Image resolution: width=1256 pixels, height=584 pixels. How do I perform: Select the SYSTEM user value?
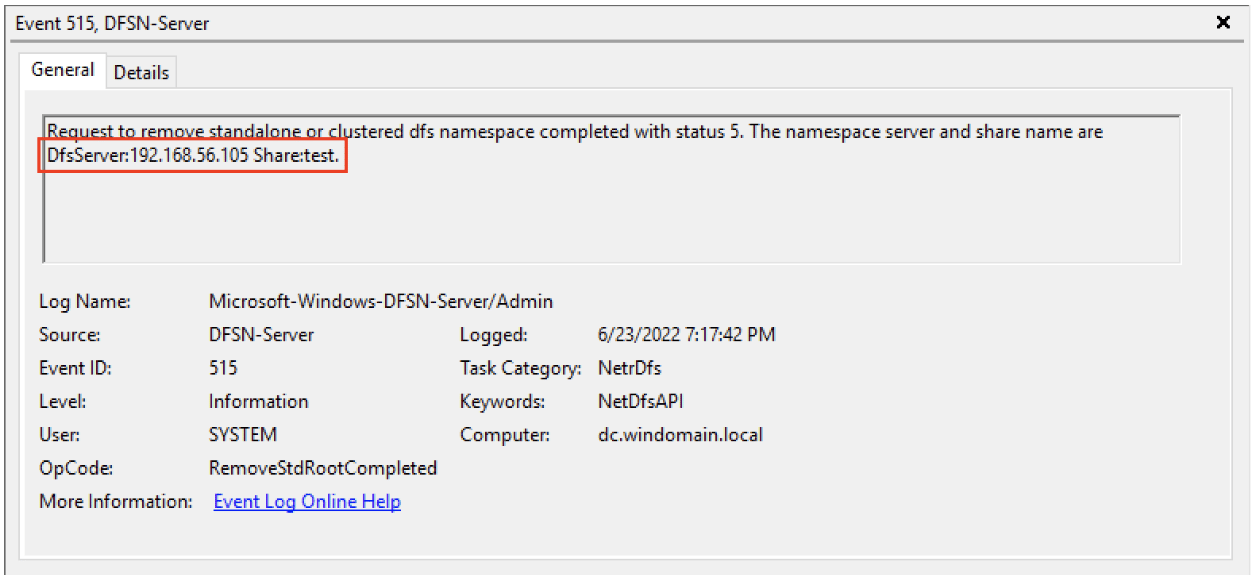coord(243,435)
